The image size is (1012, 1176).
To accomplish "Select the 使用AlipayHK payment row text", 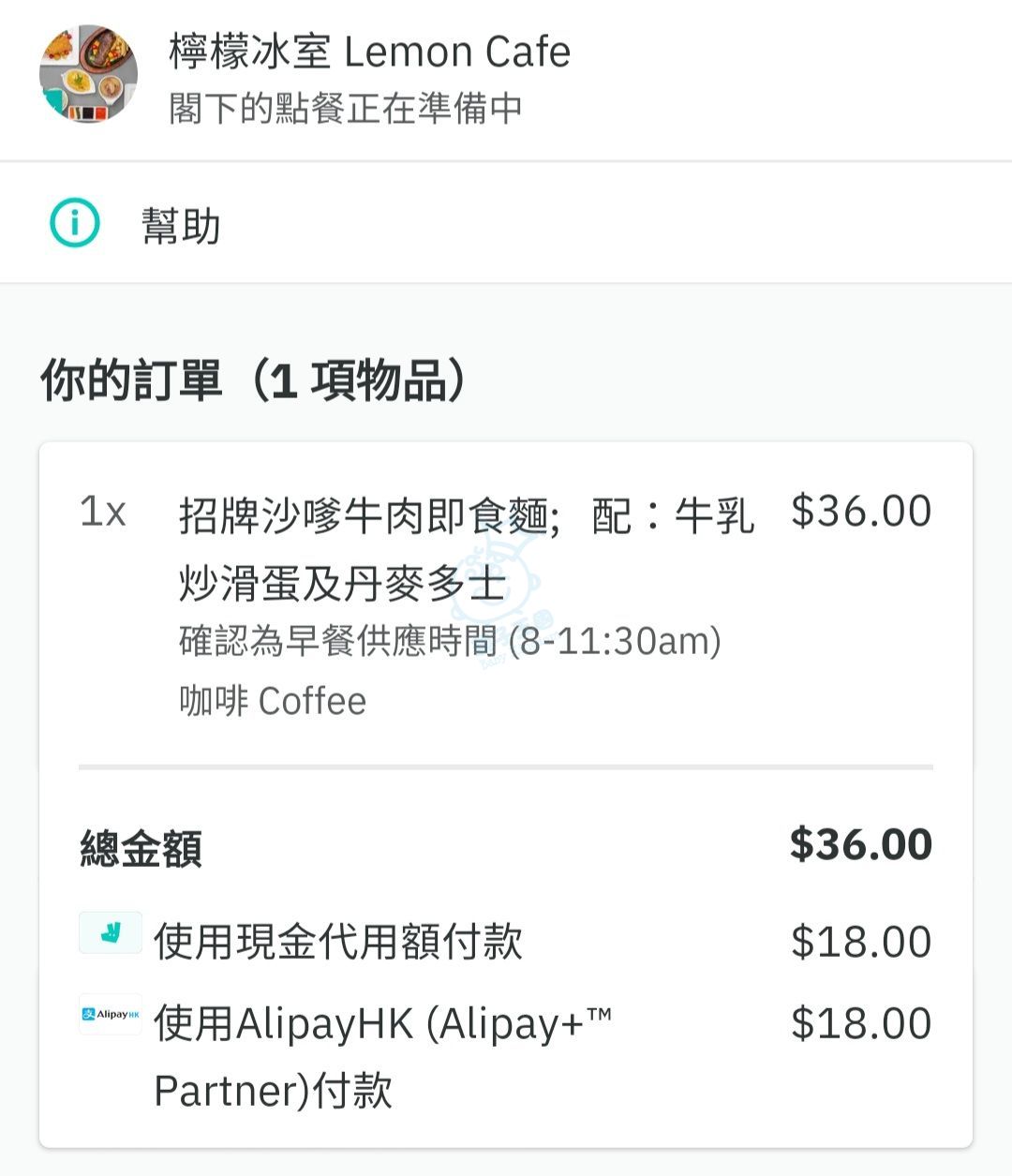I will pos(383,1056).
